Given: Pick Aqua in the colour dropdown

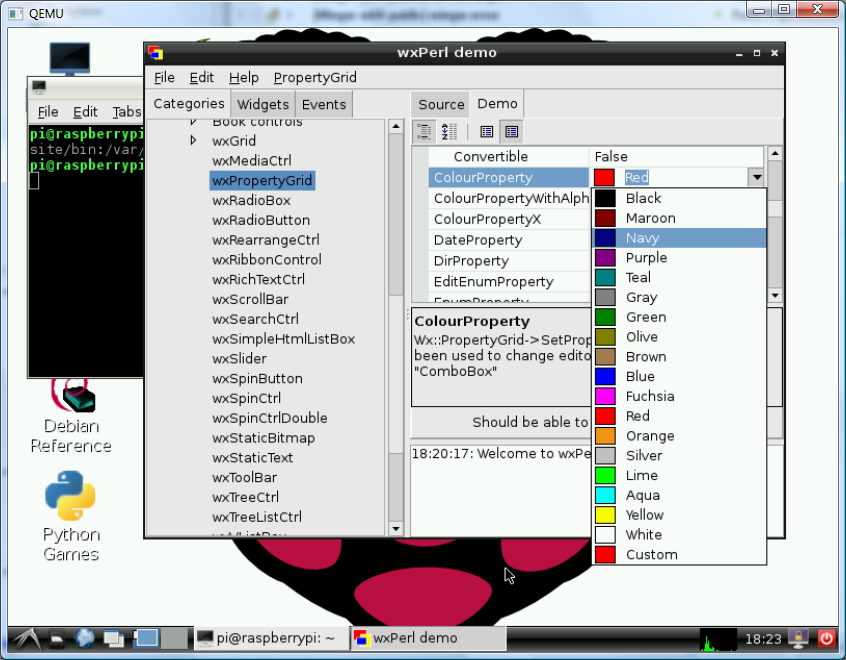Looking at the screenshot, I should [679, 495].
